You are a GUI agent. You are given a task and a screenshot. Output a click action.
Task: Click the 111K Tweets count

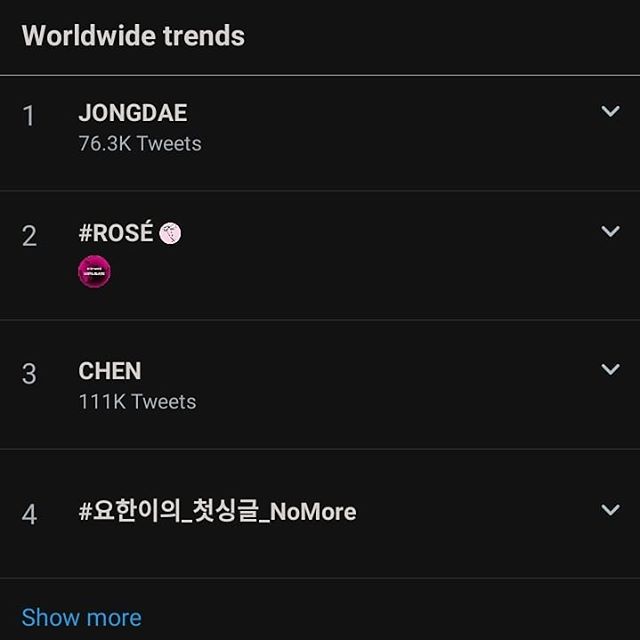tap(137, 402)
